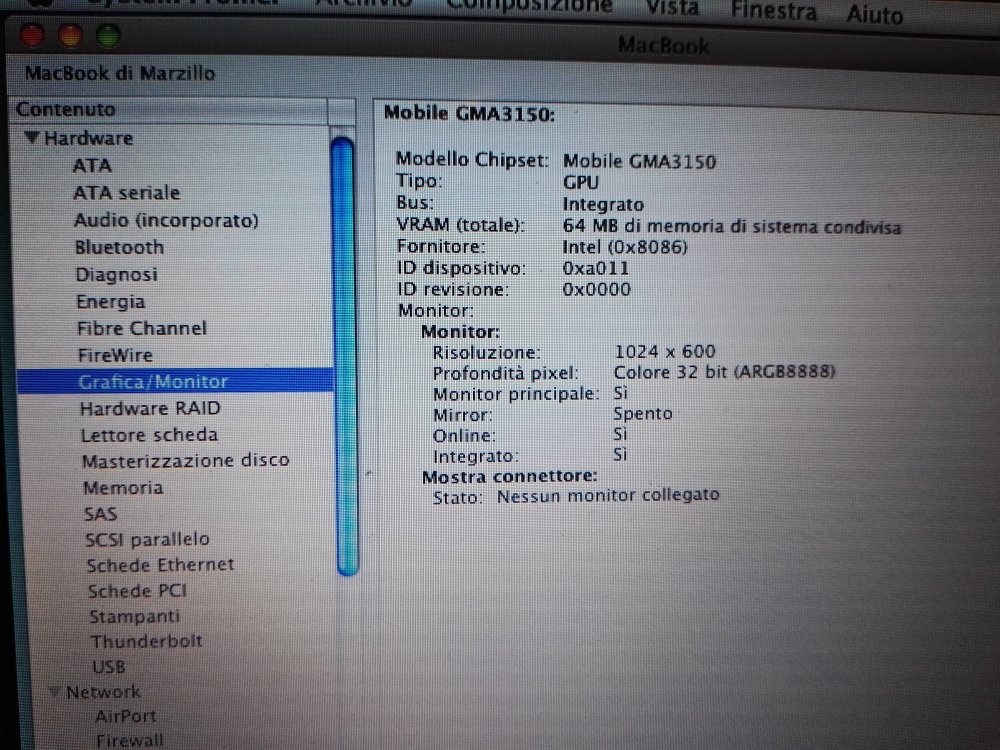
Task: Select Audio (incorporato) entry
Action: (166, 220)
